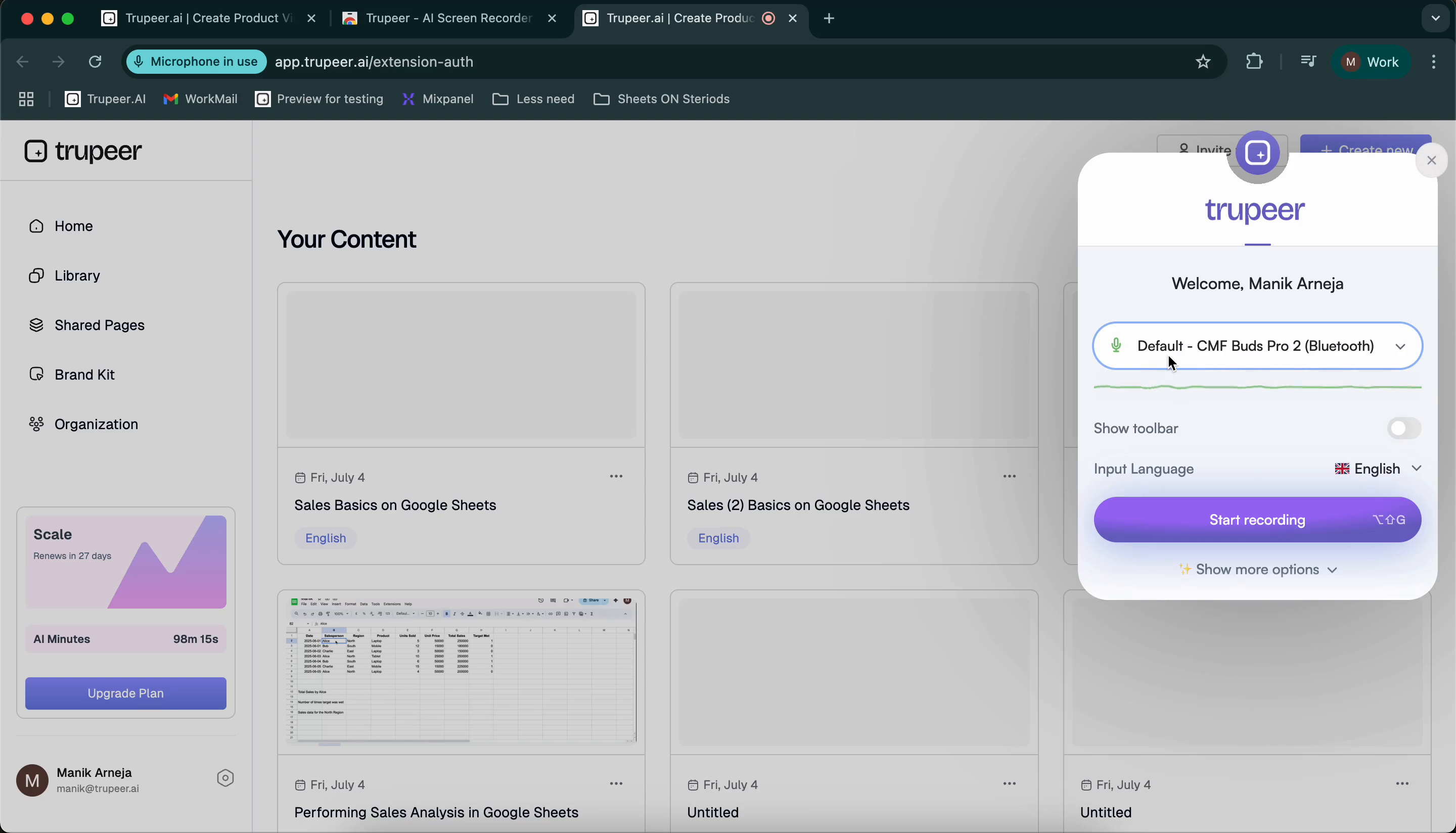This screenshot has width=1456, height=833.
Task: Open the options menu on Sales Basics card
Action: (617, 476)
